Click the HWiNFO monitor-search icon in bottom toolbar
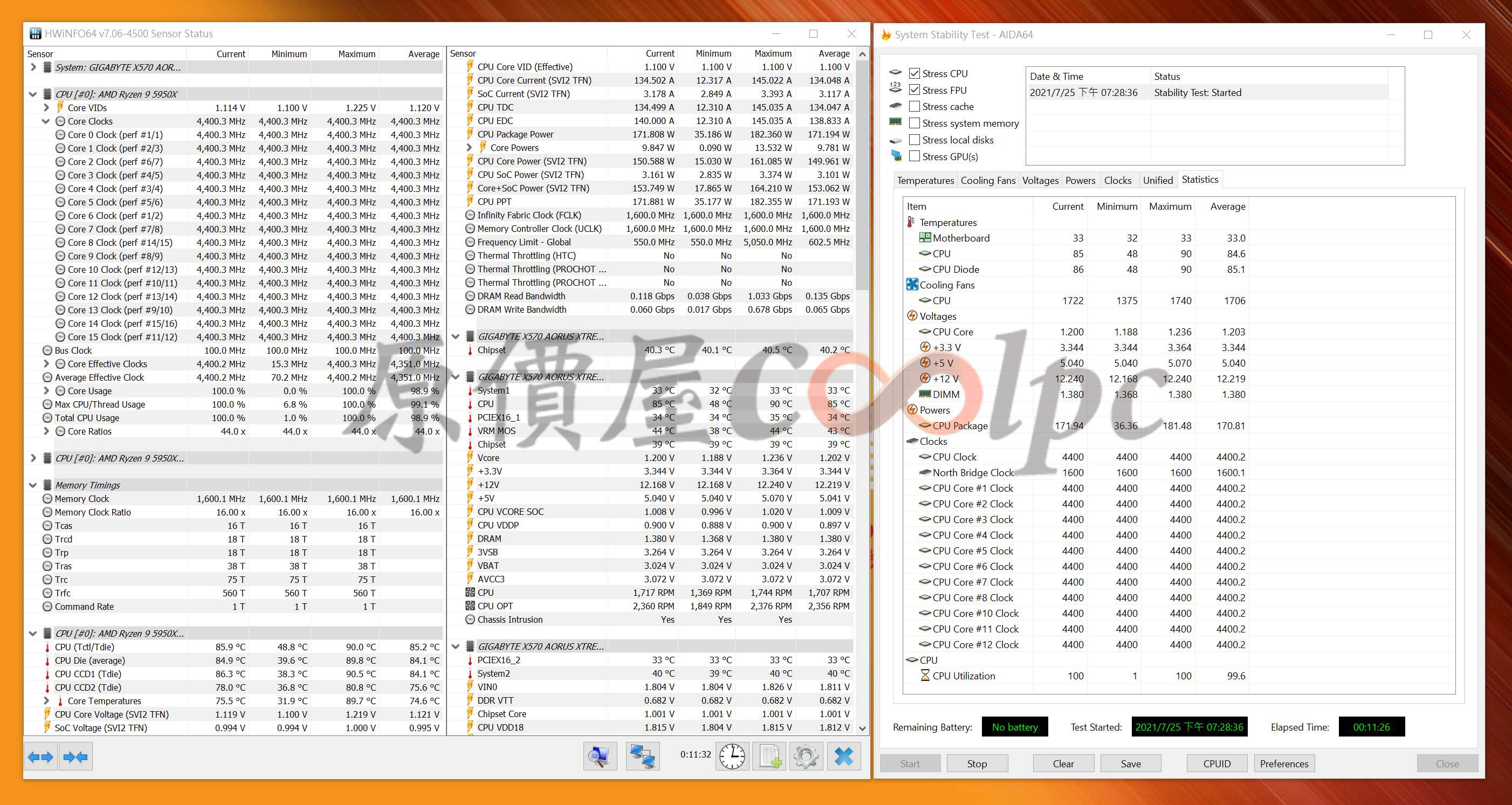This screenshot has width=1512, height=805. click(599, 756)
